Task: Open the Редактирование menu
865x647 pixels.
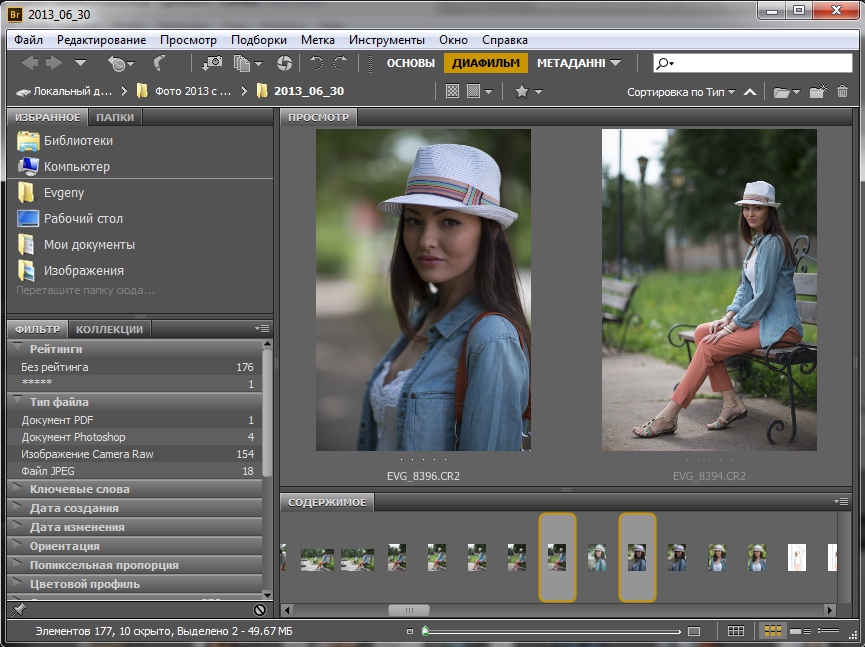Action: pyautogui.click(x=102, y=40)
